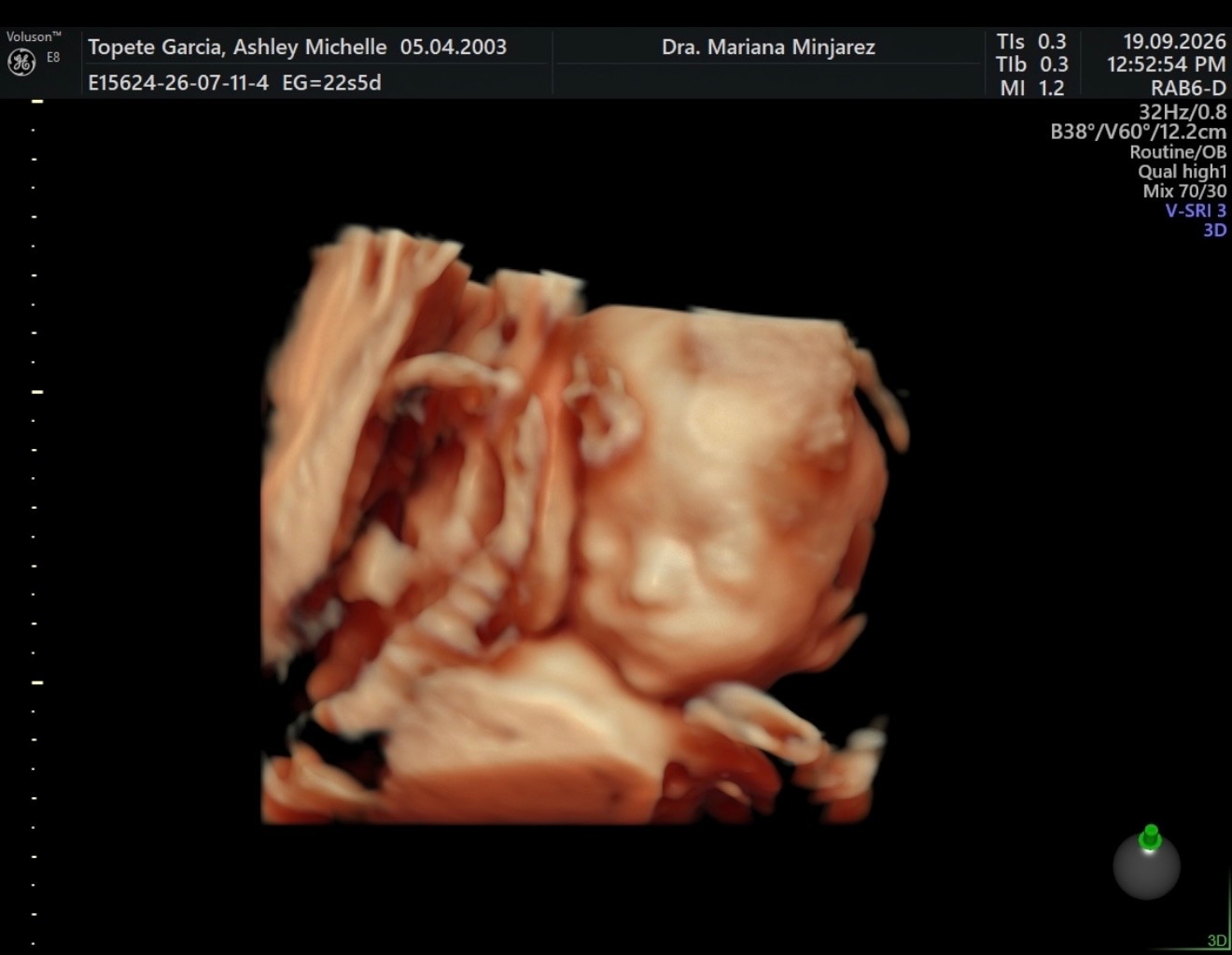Select the patient name Topete Garcia field
Screen dimensions: 1232x955
click(237, 47)
